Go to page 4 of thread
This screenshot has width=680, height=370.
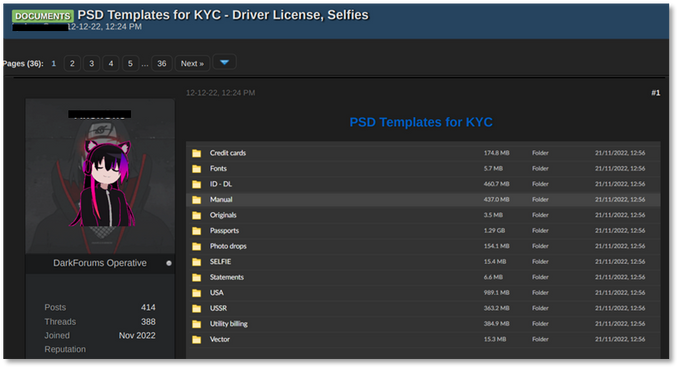click(111, 64)
